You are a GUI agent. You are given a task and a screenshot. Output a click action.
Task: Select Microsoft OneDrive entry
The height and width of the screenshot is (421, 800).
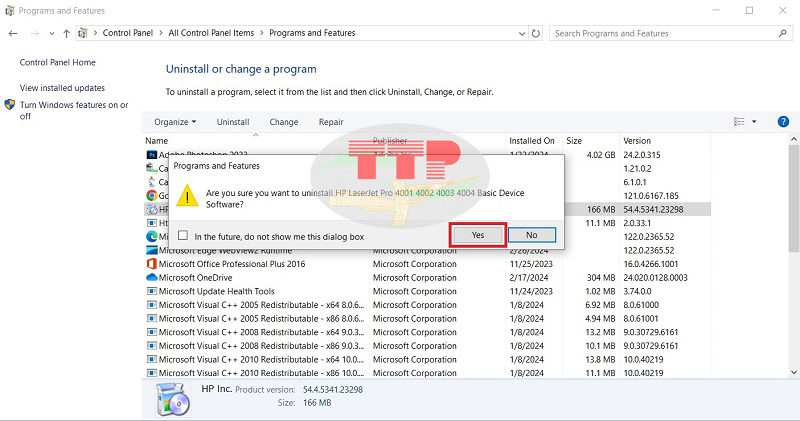pos(195,278)
